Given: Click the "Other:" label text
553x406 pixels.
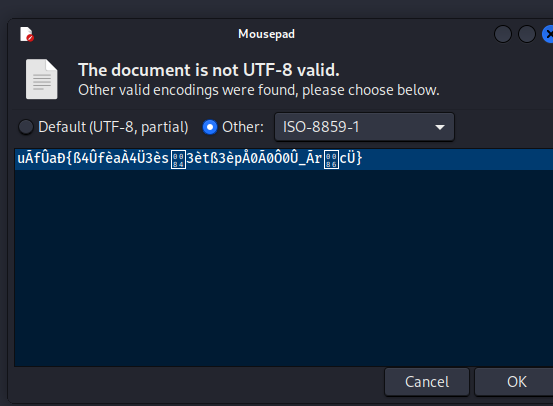Looking at the screenshot, I should [x=243, y=127].
